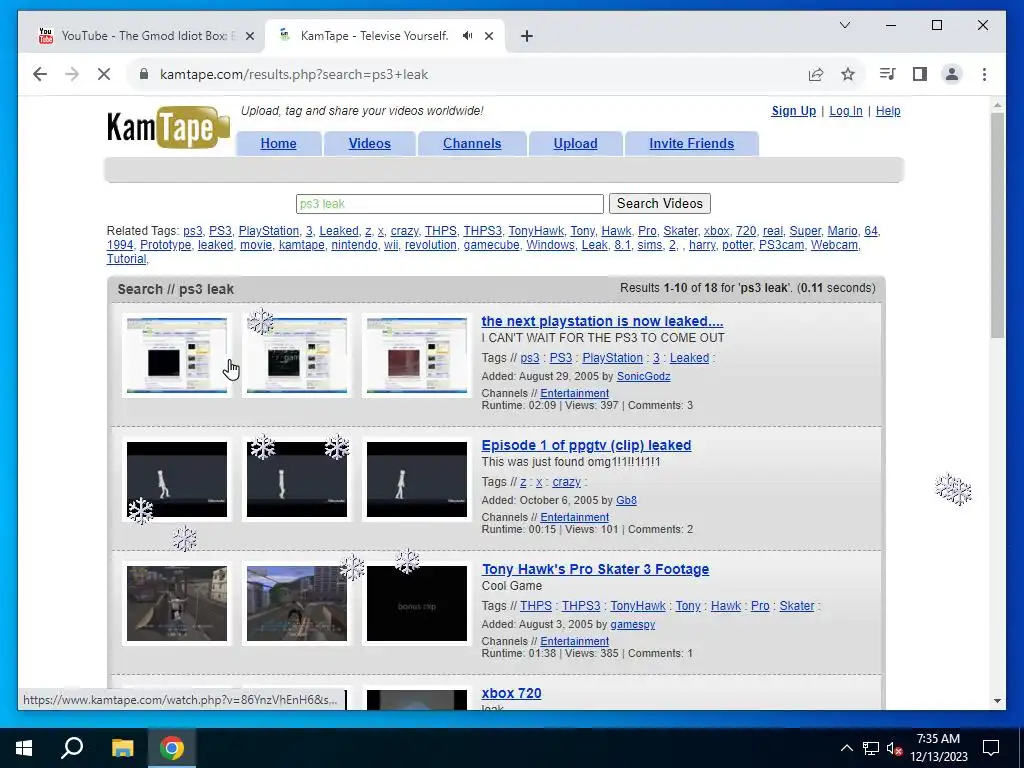Click scrollbar down arrow
Screen dimensions: 1024x768
coord(997,701)
